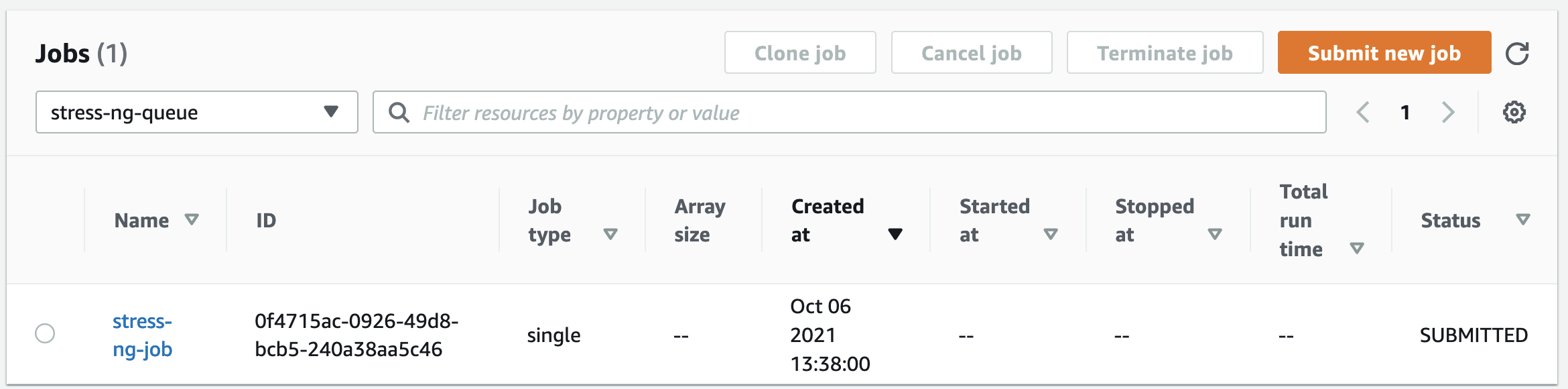Viewport: 1568px width, 389px height.
Task: Click the Clone job button
Action: pos(800,52)
